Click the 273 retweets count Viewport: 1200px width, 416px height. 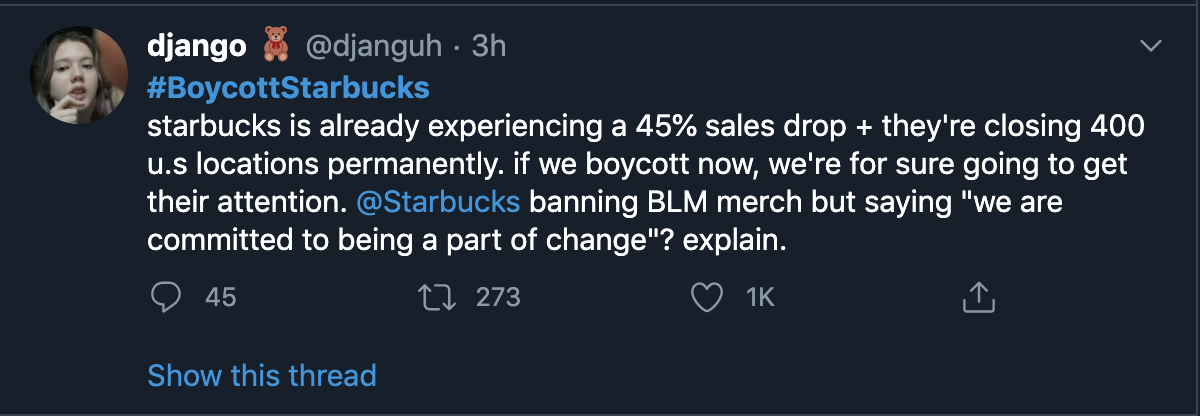[x=498, y=297]
